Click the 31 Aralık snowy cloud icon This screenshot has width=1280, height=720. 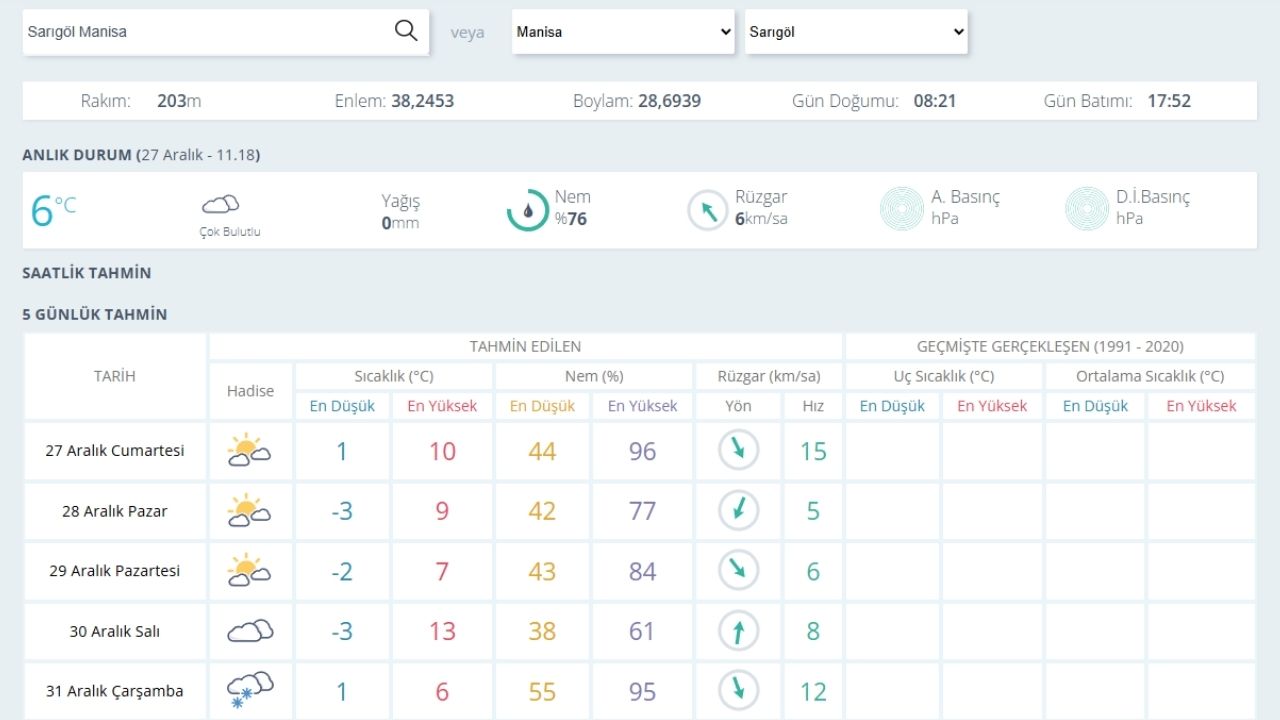[x=249, y=690]
